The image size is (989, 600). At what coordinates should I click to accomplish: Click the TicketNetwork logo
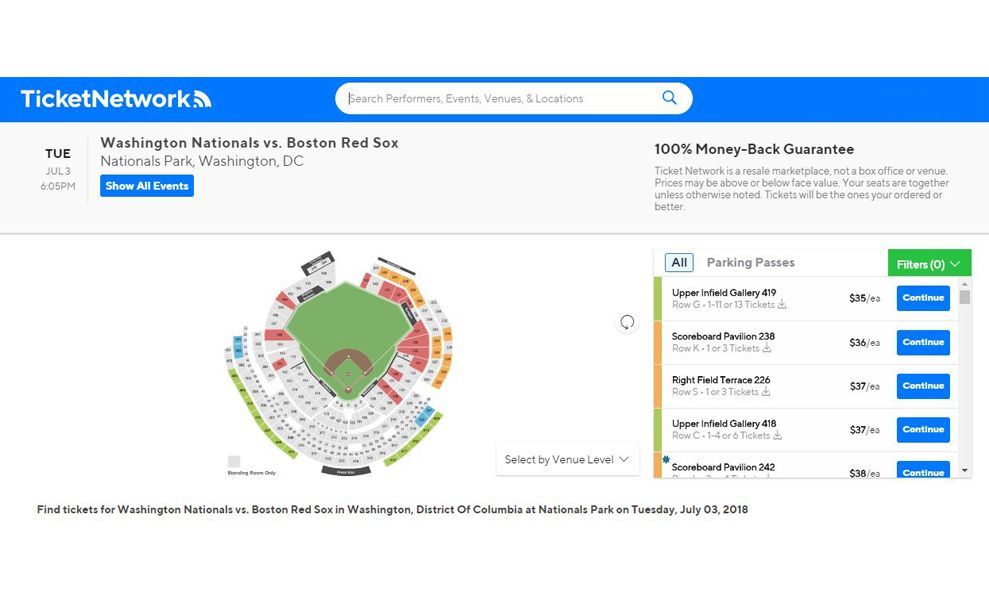point(116,99)
